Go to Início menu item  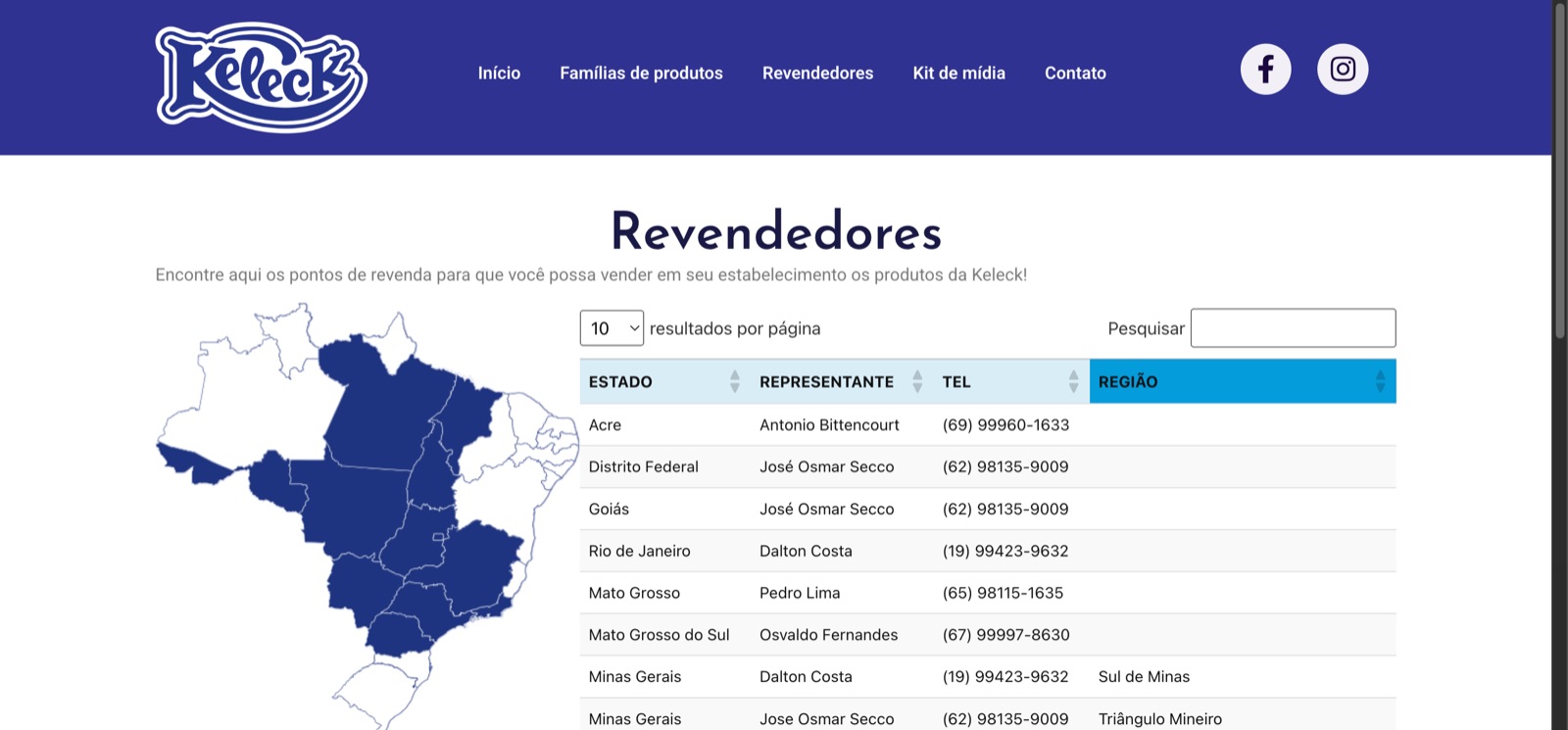point(499,73)
